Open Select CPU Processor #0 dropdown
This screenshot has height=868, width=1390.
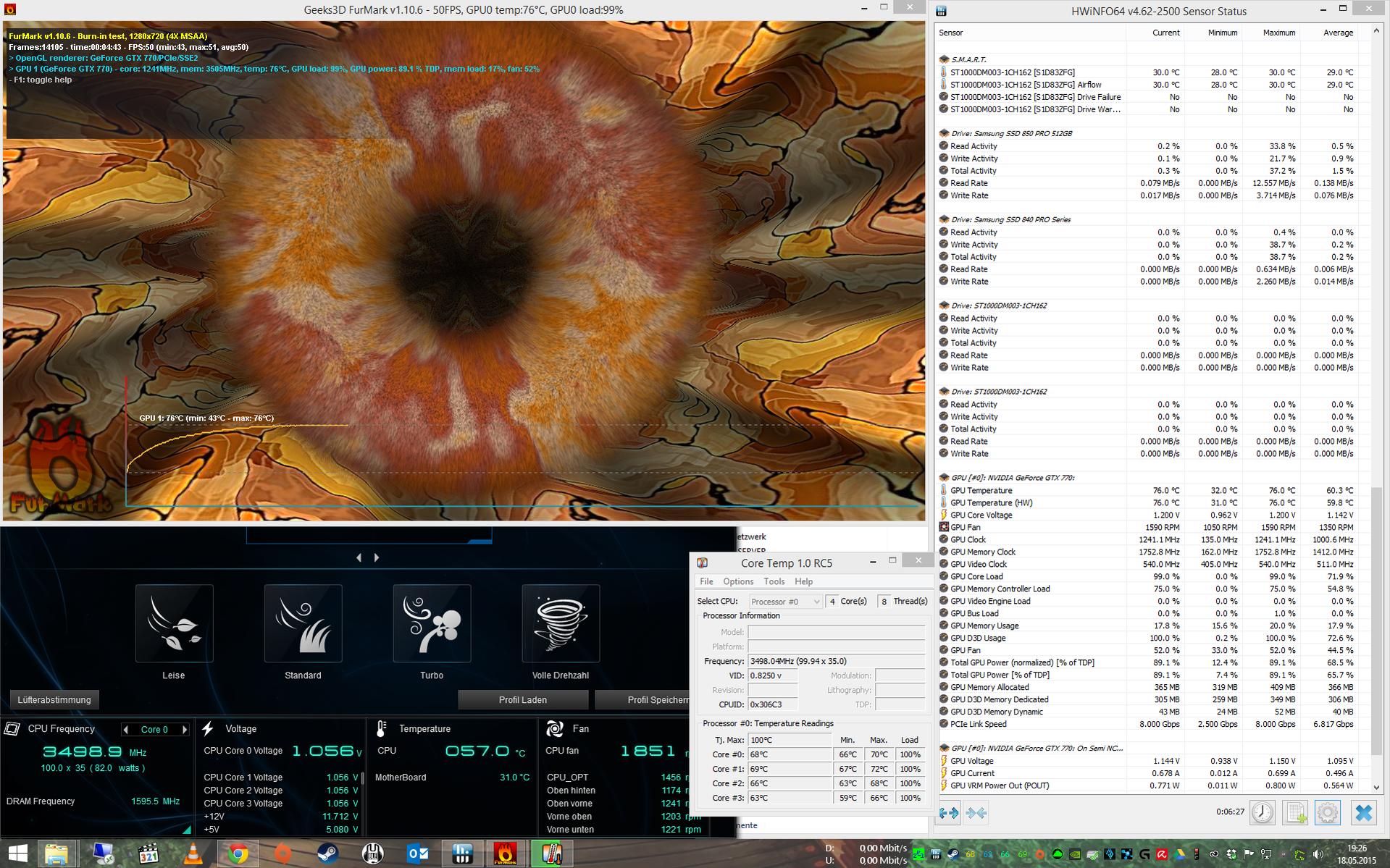coord(785,602)
